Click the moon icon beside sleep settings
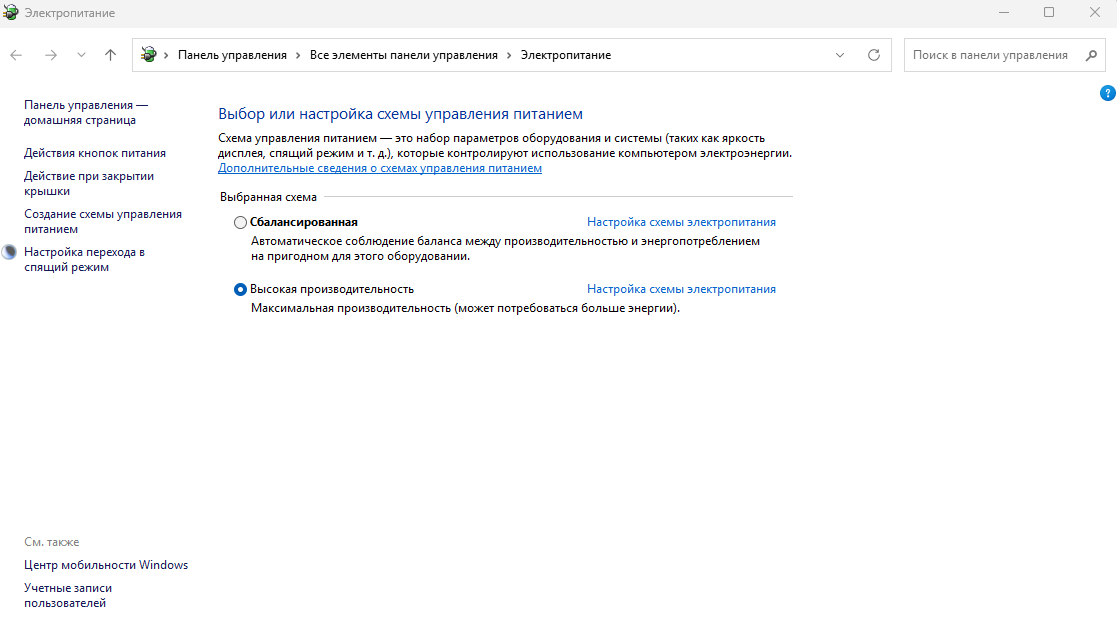The image size is (1117, 625). [x=9, y=252]
